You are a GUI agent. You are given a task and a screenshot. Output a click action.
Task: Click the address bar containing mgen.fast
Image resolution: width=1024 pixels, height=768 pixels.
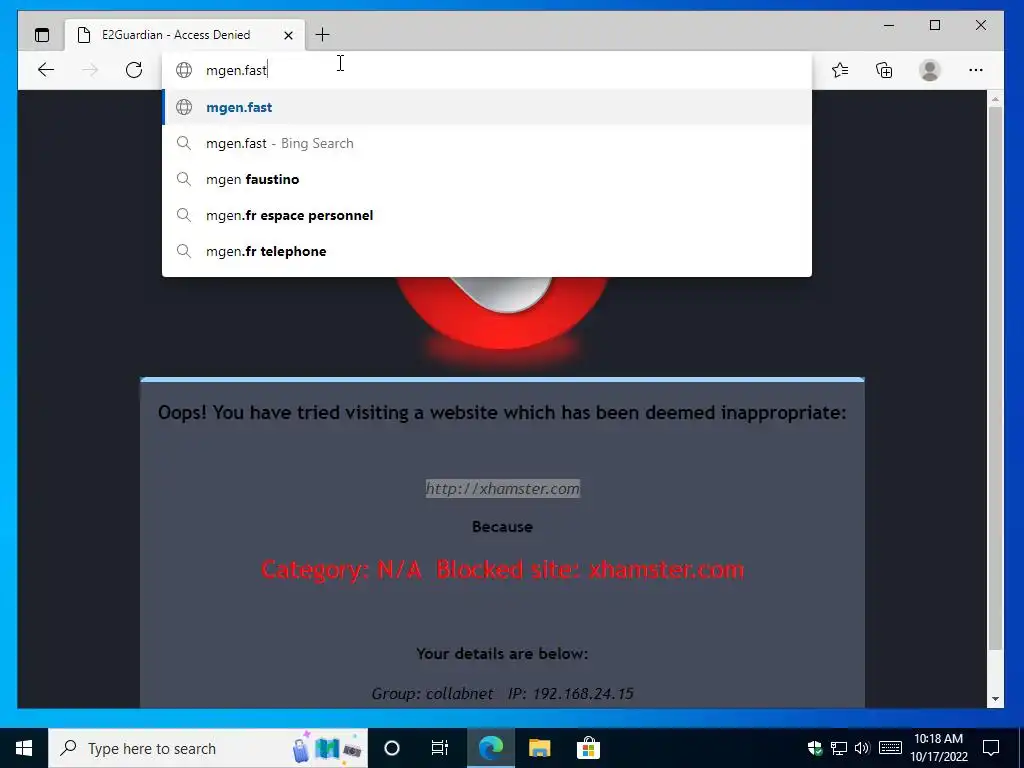click(x=487, y=70)
